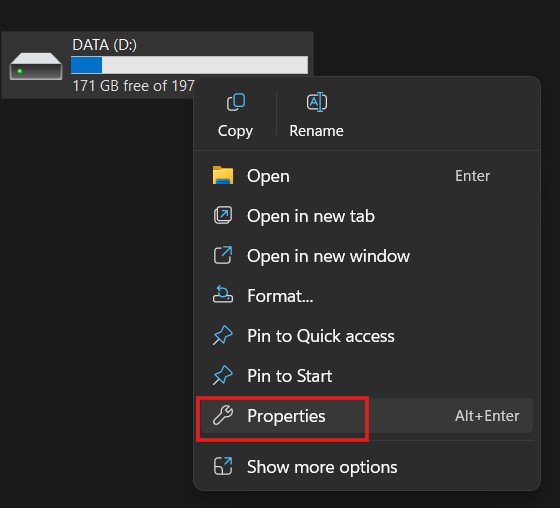Click the Format drive icon
This screenshot has height=508, width=560.
coord(223,295)
